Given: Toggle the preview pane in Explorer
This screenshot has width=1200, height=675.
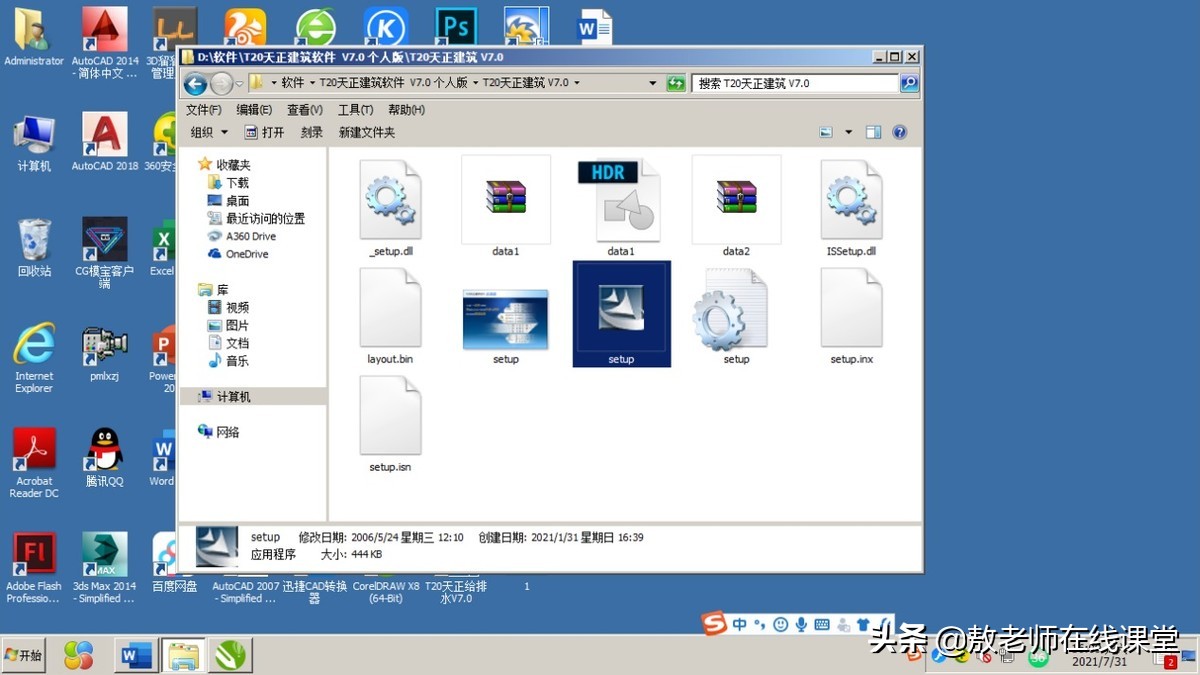Looking at the screenshot, I should 873,131.
